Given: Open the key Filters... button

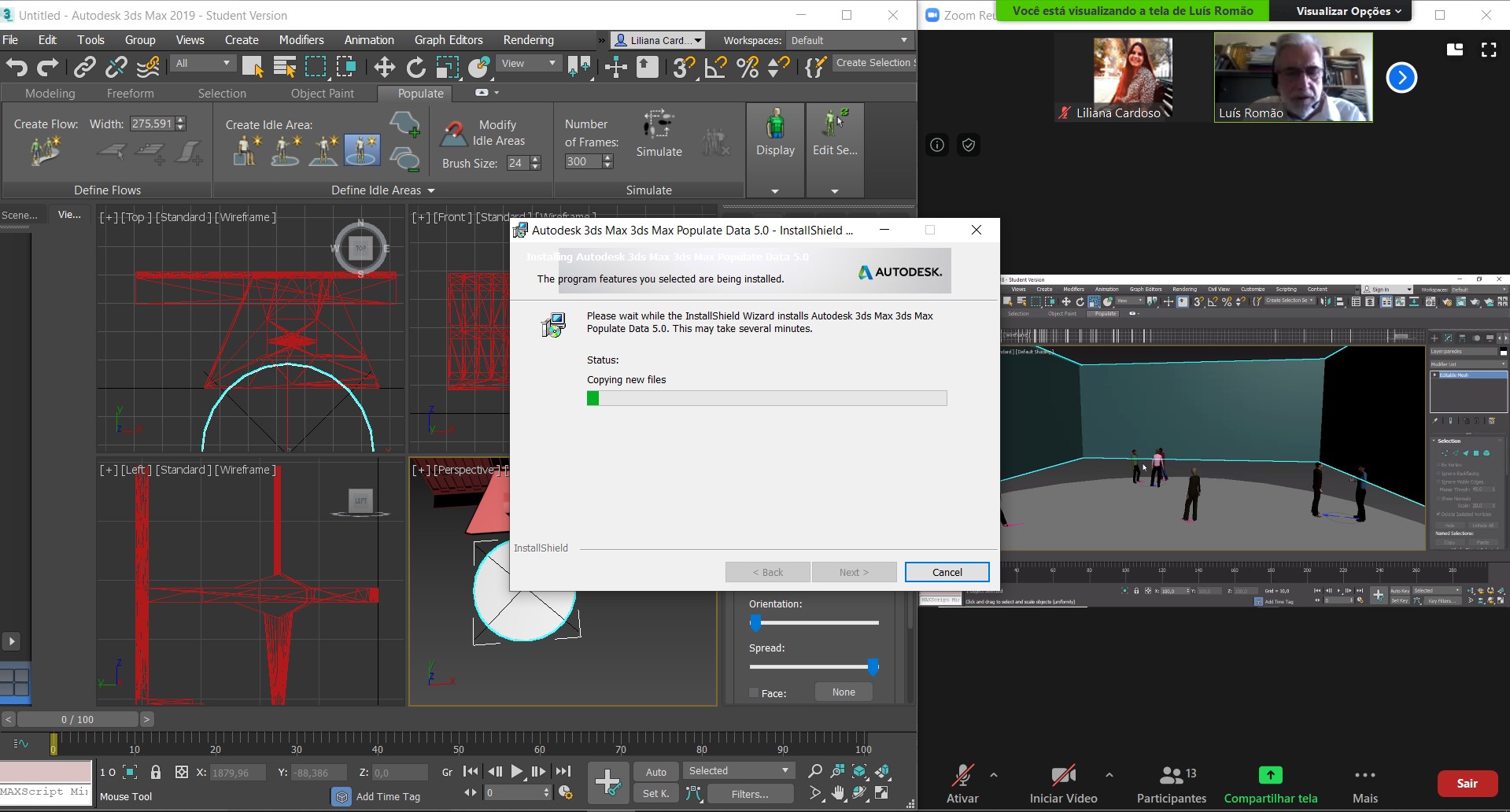Looking at the screenshot, I should pos(749,794).
